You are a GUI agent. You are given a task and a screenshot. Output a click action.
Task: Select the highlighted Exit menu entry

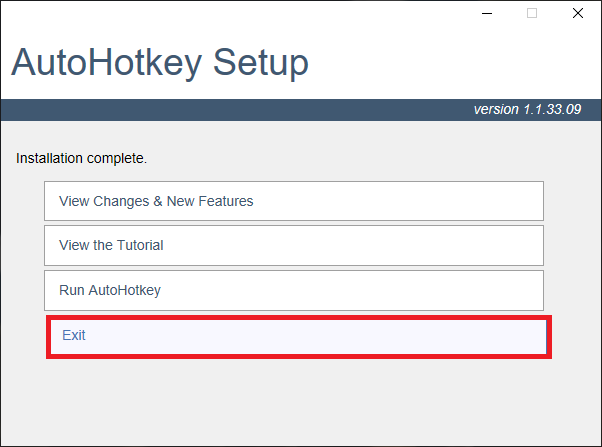tap(298, 337)
